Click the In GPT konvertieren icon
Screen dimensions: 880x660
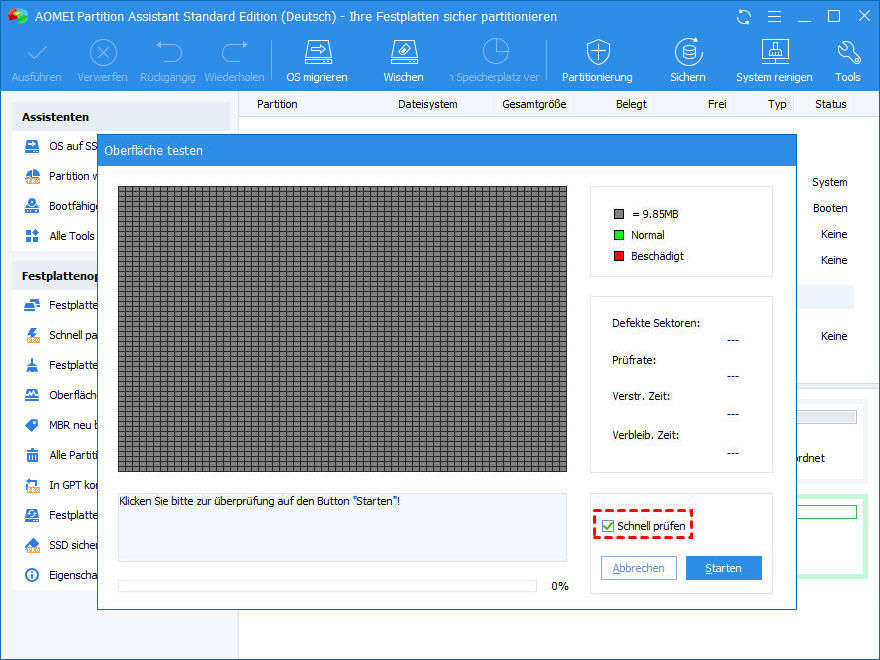pos(33,485)
